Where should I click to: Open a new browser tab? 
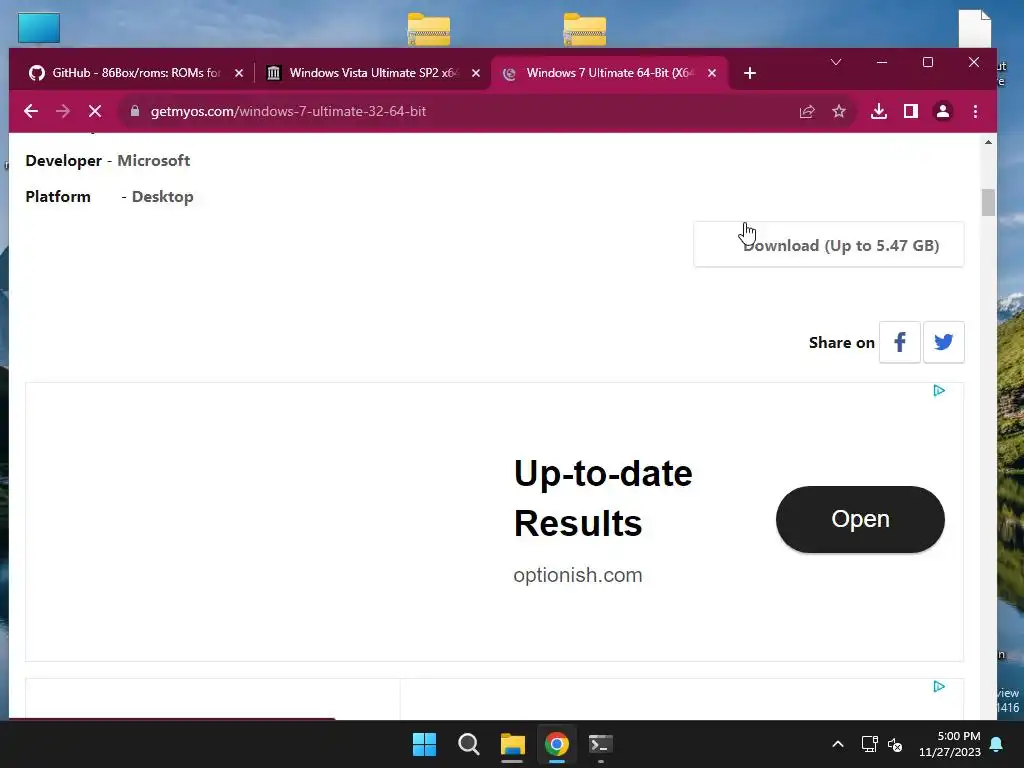pos(750,73)
